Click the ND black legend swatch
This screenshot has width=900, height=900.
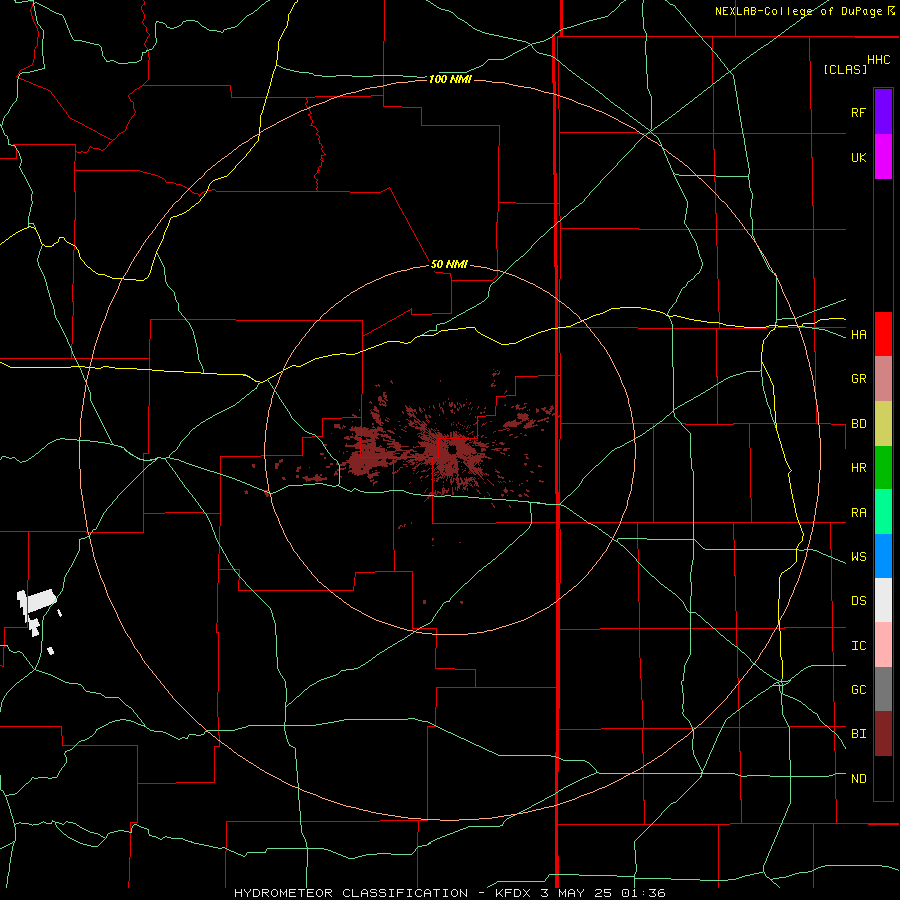point(883,778)
